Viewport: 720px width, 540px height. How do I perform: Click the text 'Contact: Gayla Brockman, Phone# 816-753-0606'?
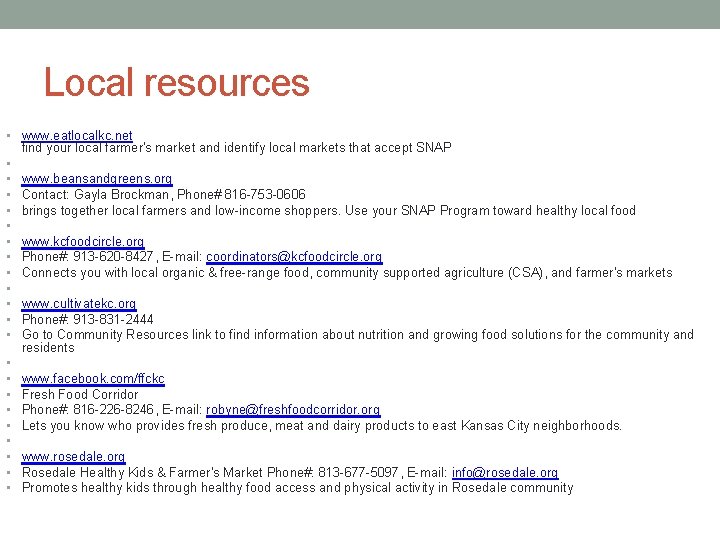(x=163, y=194)
